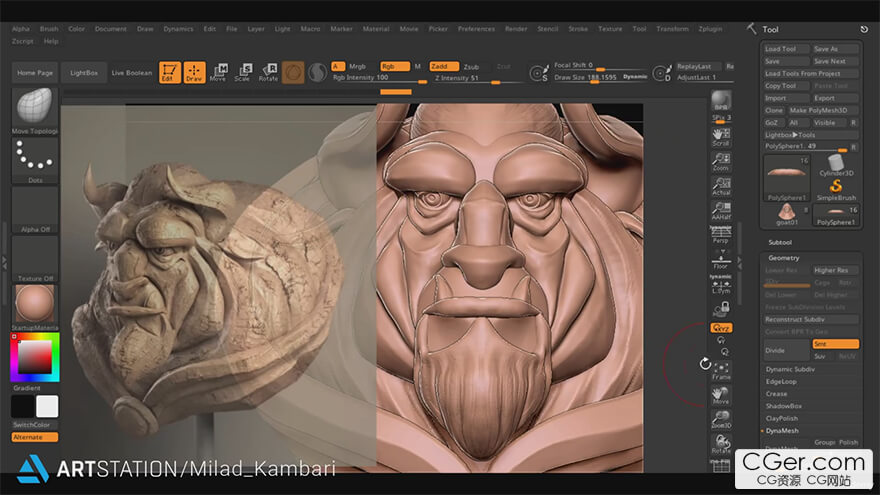
Task: Select the white main color swatch
Action: click(x=47, y=406)
